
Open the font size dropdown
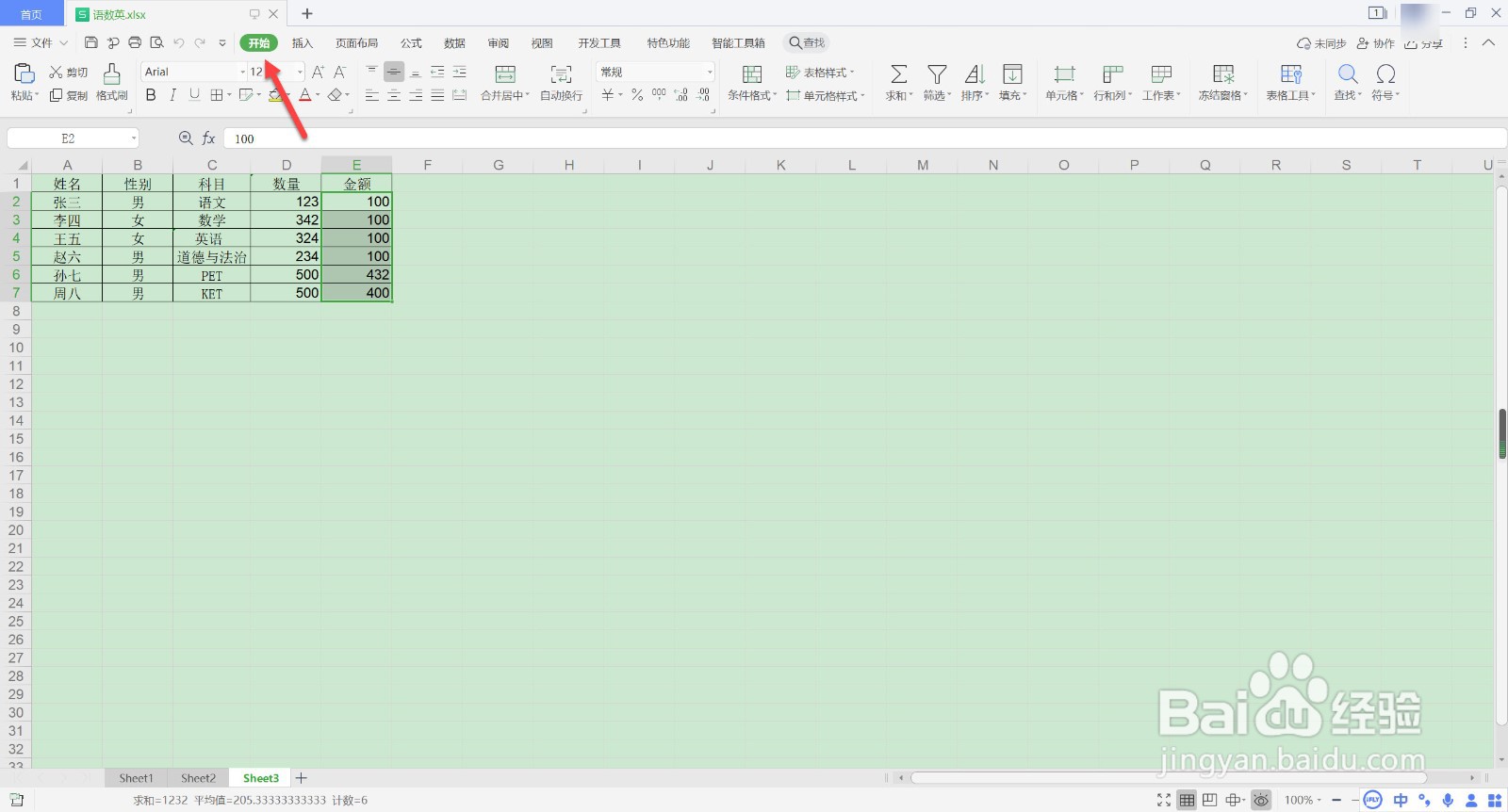[301, 72]
